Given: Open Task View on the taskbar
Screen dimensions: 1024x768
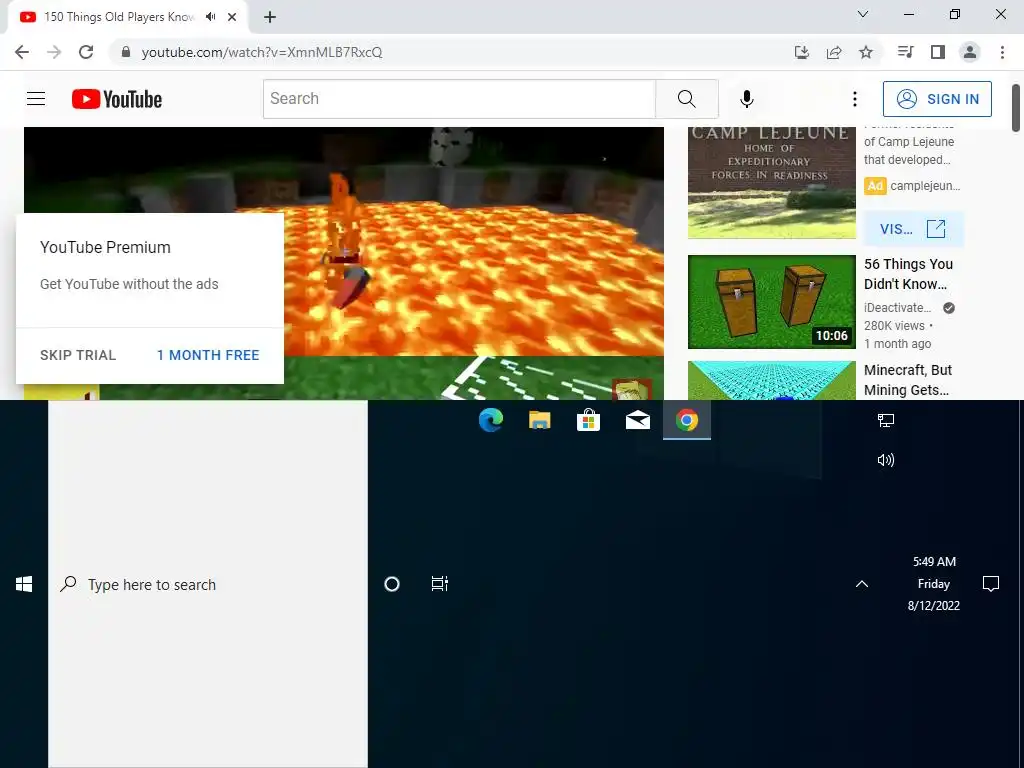Looking at the screenshot, I should click(x=440, y=584).
